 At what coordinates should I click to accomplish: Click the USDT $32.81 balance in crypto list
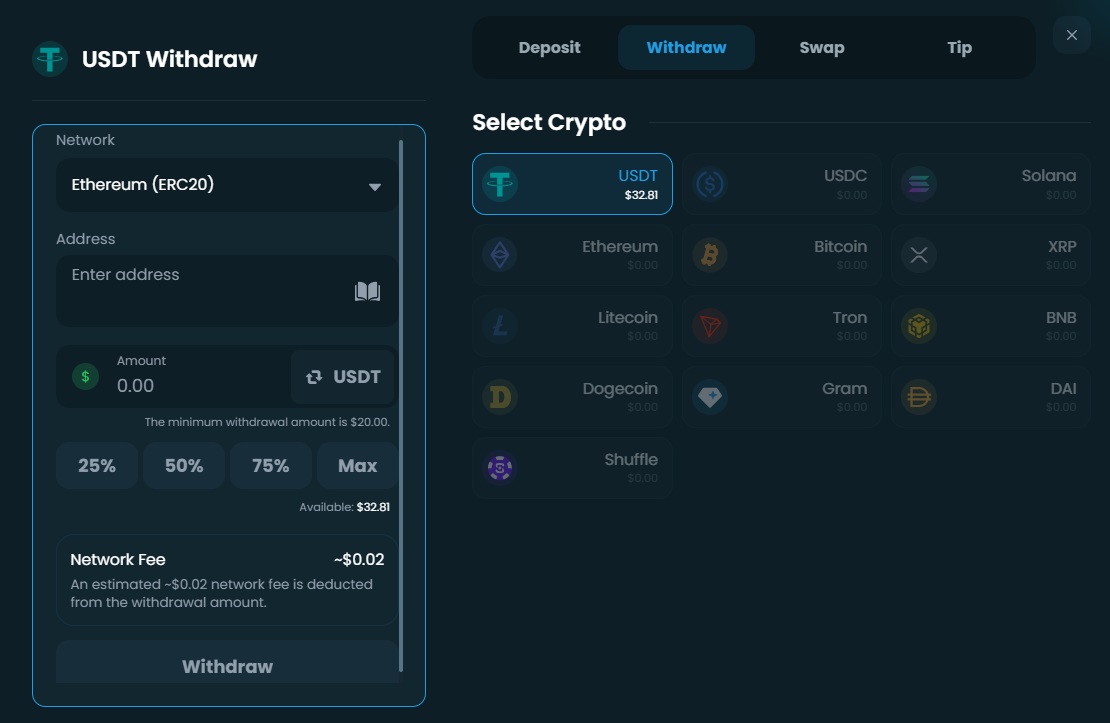coord(641,195)
